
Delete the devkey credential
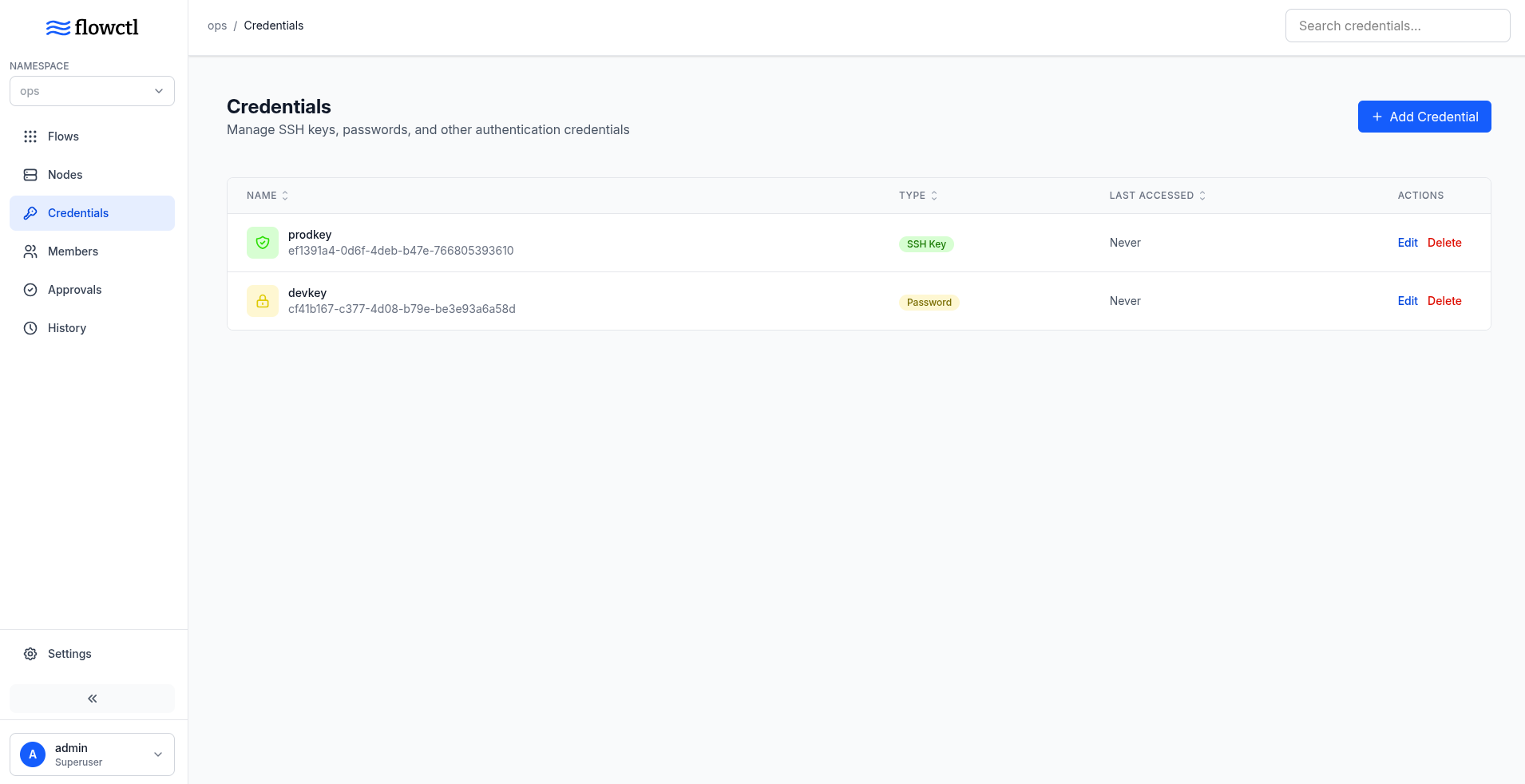click(x=1444, y=301)
